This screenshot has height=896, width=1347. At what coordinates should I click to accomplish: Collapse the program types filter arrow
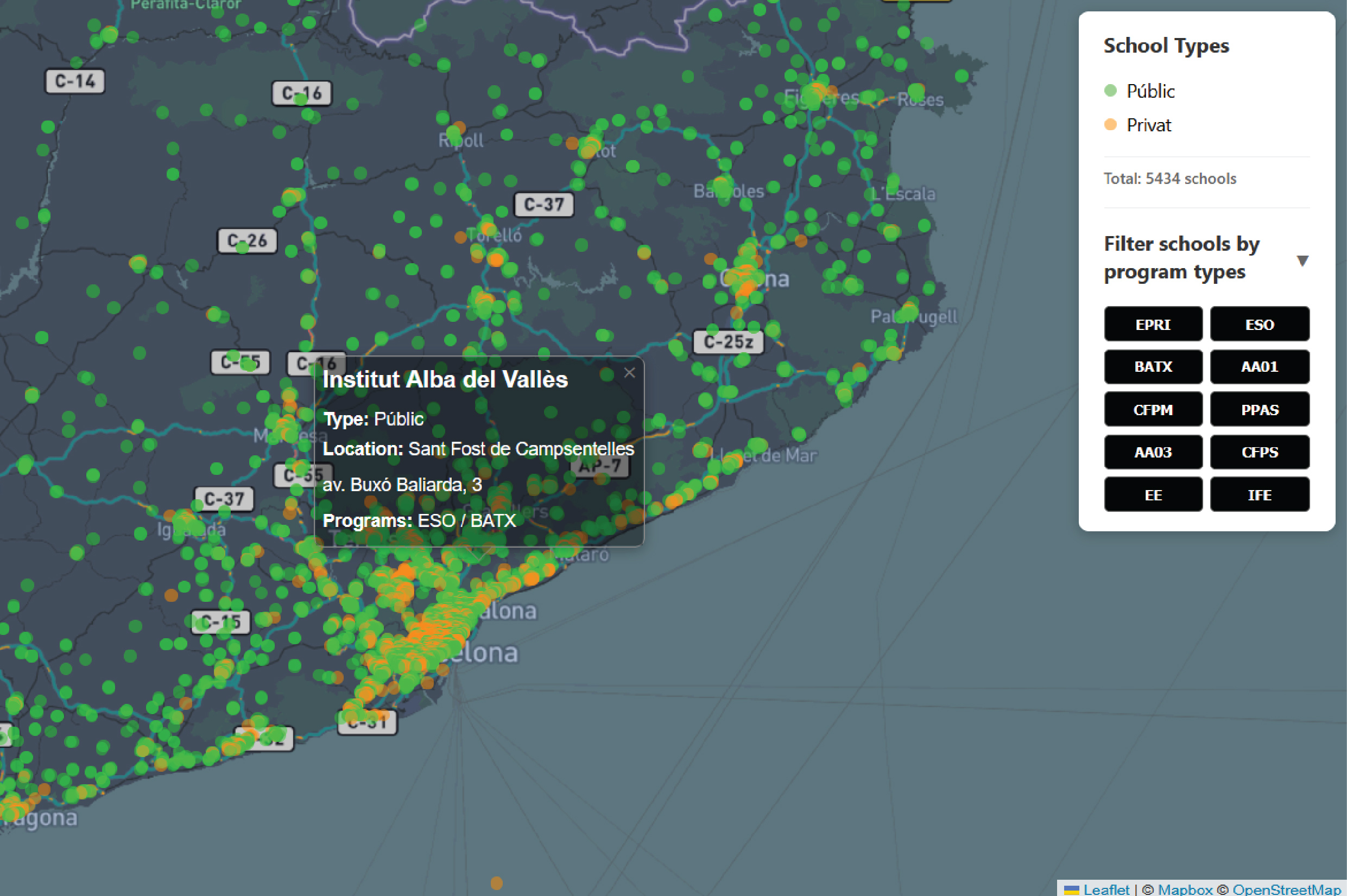click(1302, 260)
